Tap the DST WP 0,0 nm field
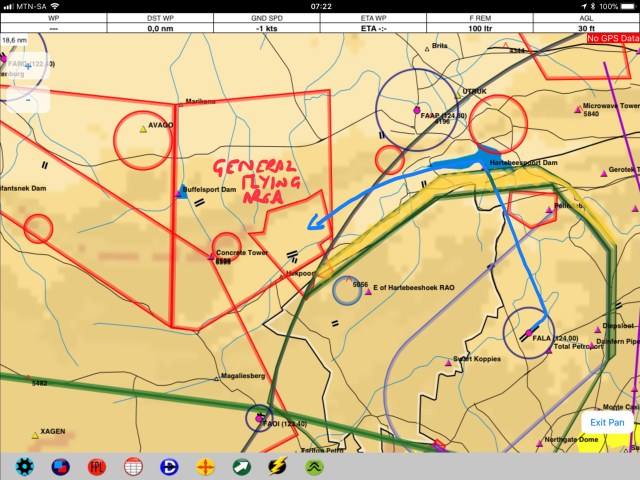 coord(160,23)
